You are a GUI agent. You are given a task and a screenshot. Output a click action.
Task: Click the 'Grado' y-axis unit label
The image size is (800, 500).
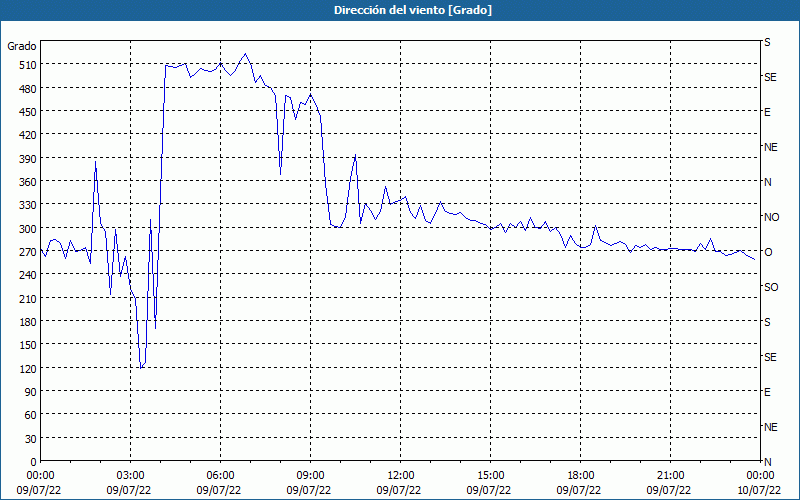coord(22,46)
